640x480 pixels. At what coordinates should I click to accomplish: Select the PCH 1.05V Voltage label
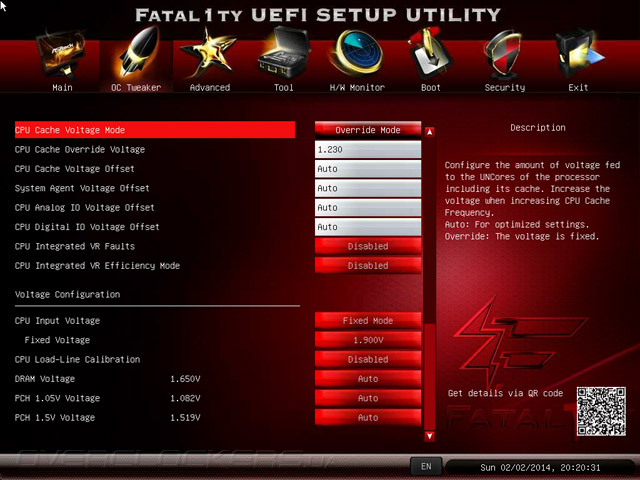pyautogui.click(x=57, y=398)
